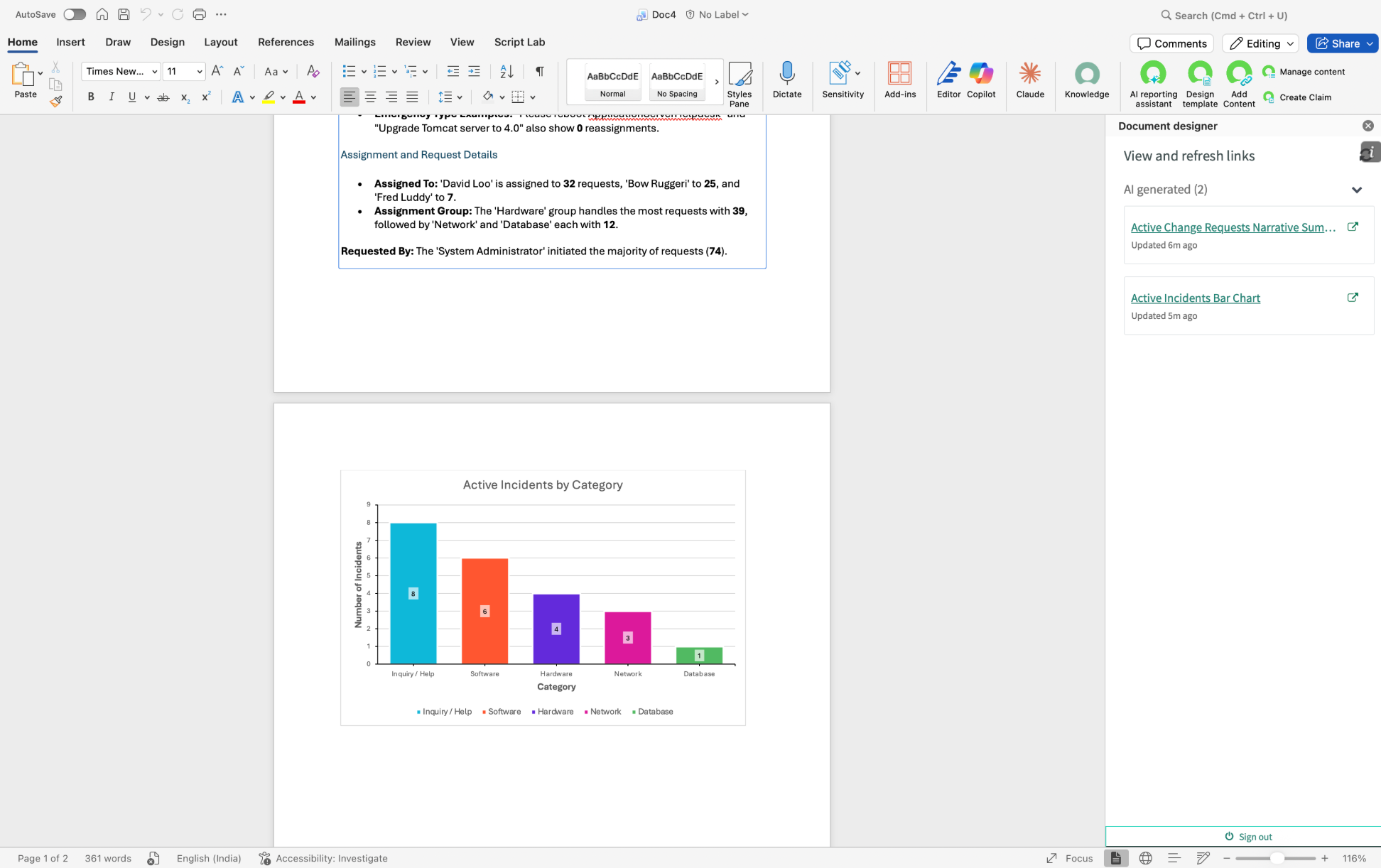Open the Editor proofing tool
Viewport: 1381px width, 868px height.
coord(948,80)
